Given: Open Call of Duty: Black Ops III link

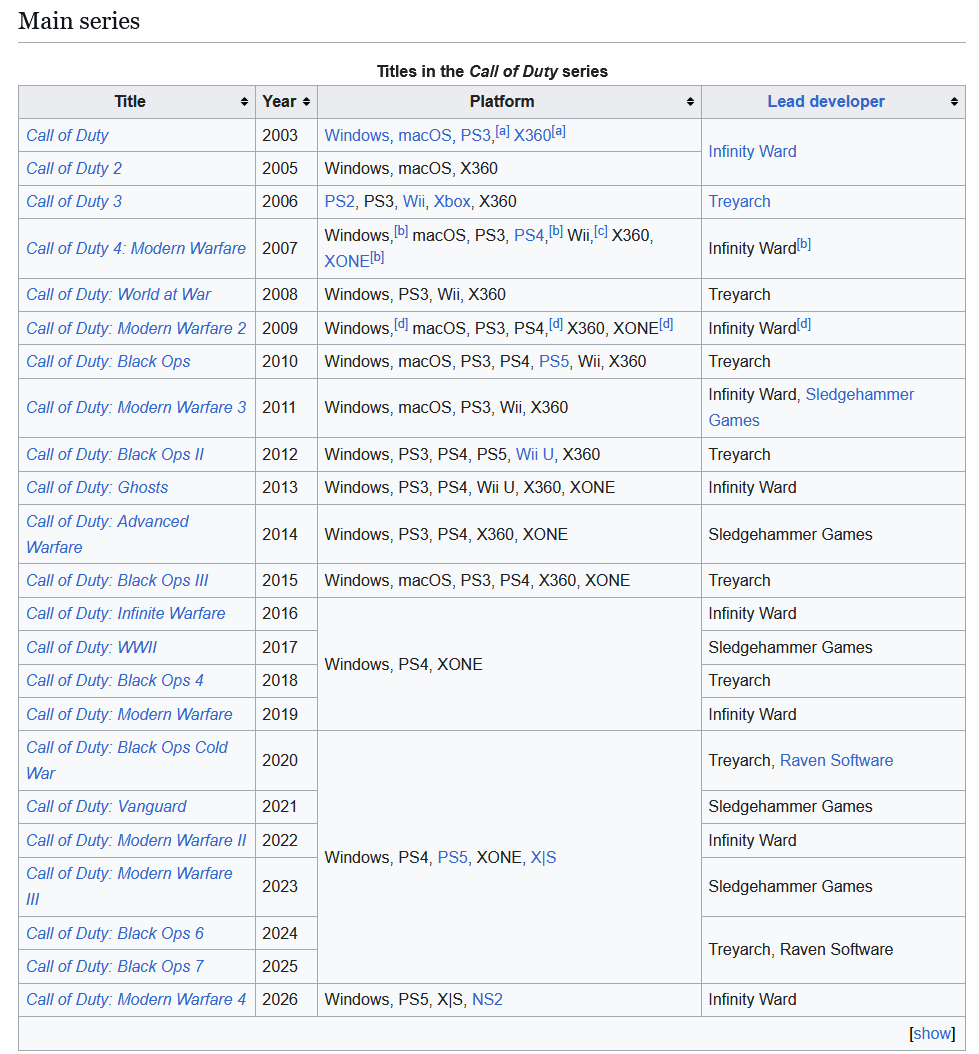Looking at the screenshot, I should point(117,580).
